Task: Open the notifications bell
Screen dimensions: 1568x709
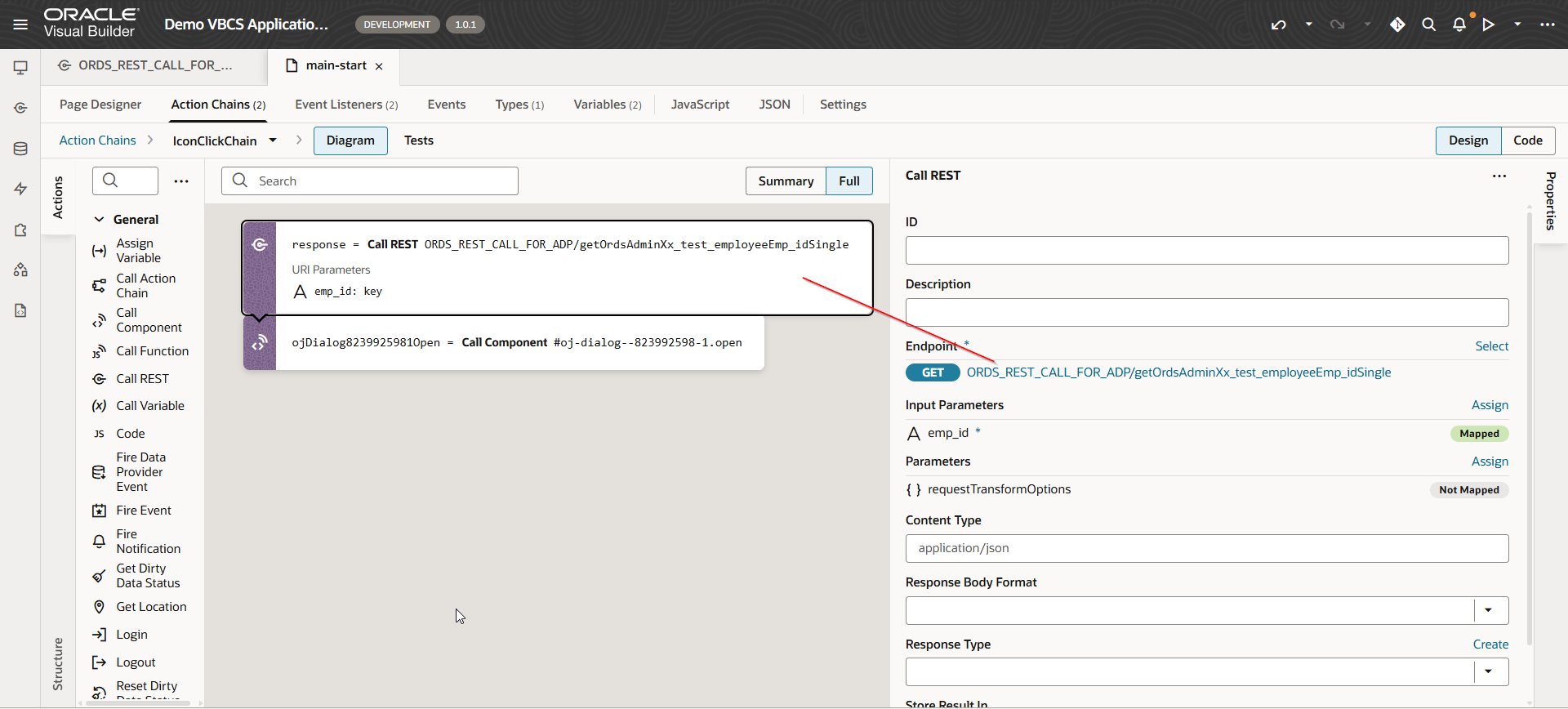Action: pyautogui.click(x=1459, y=25)
